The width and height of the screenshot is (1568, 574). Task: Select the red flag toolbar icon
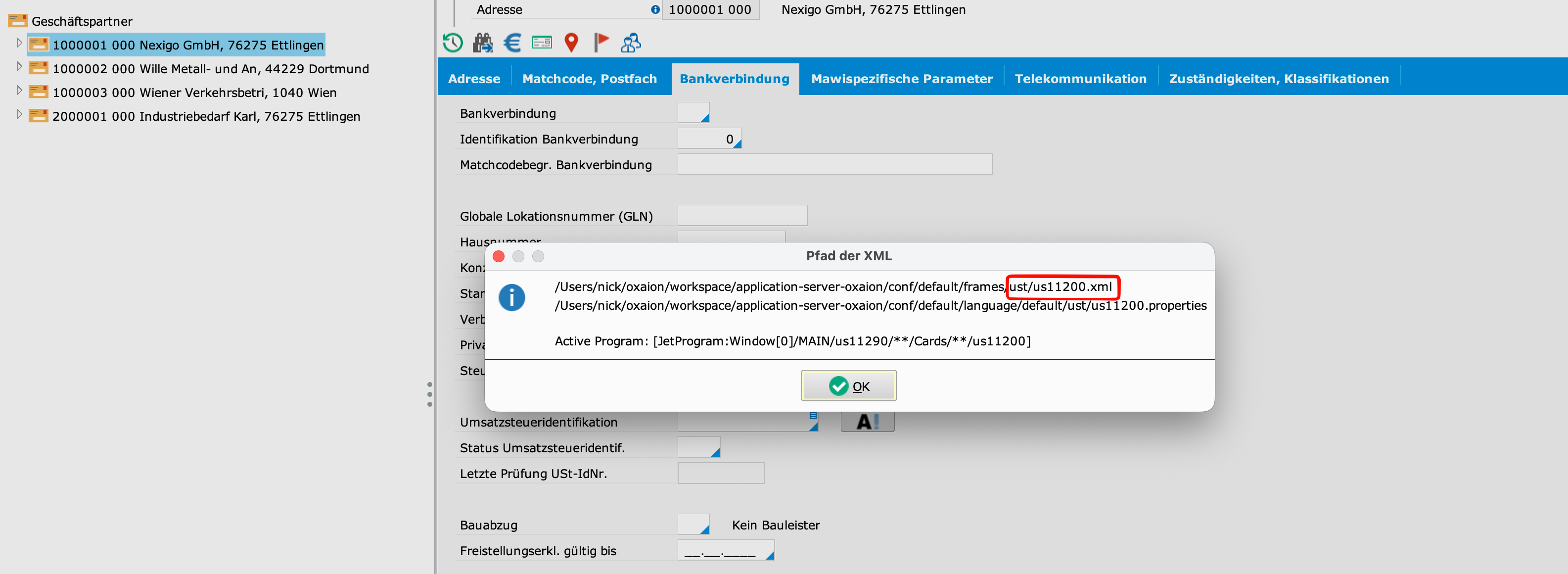click(x=601, y=42)
